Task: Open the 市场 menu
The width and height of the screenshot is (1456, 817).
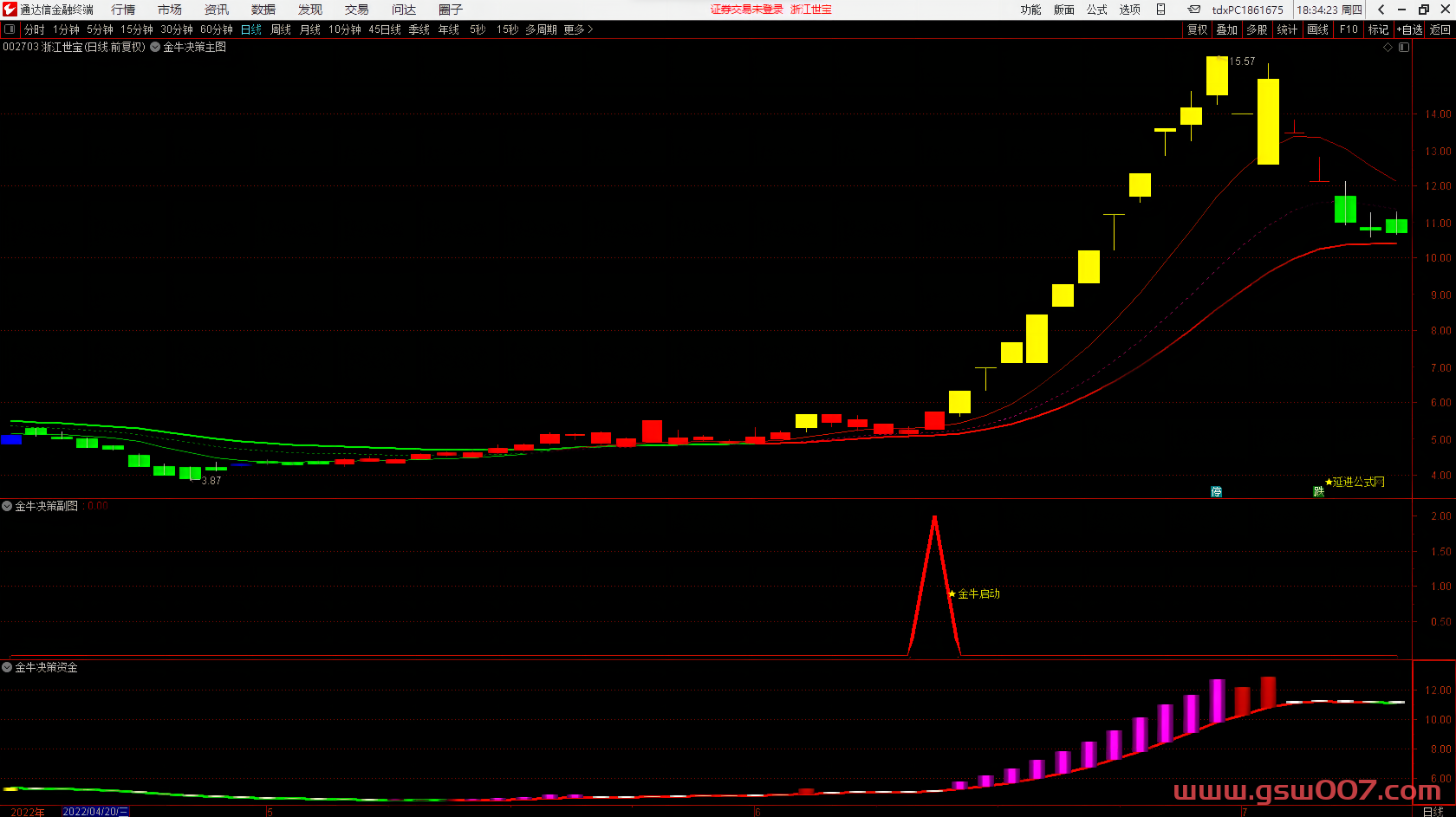Action: pyautogui.click(x=170, y=10)
